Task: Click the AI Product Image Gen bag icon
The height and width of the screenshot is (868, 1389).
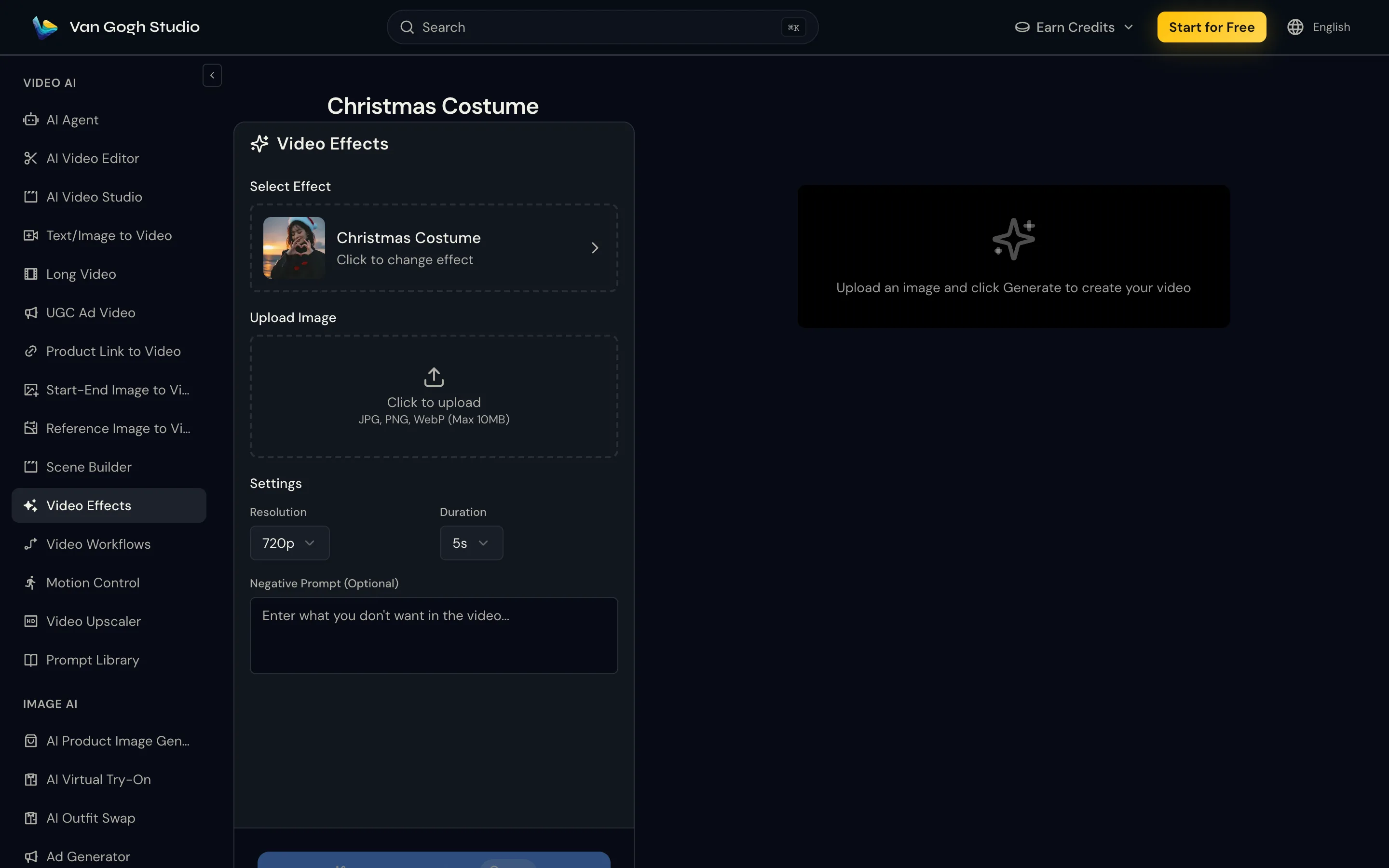Action: [x=30, y=741]
